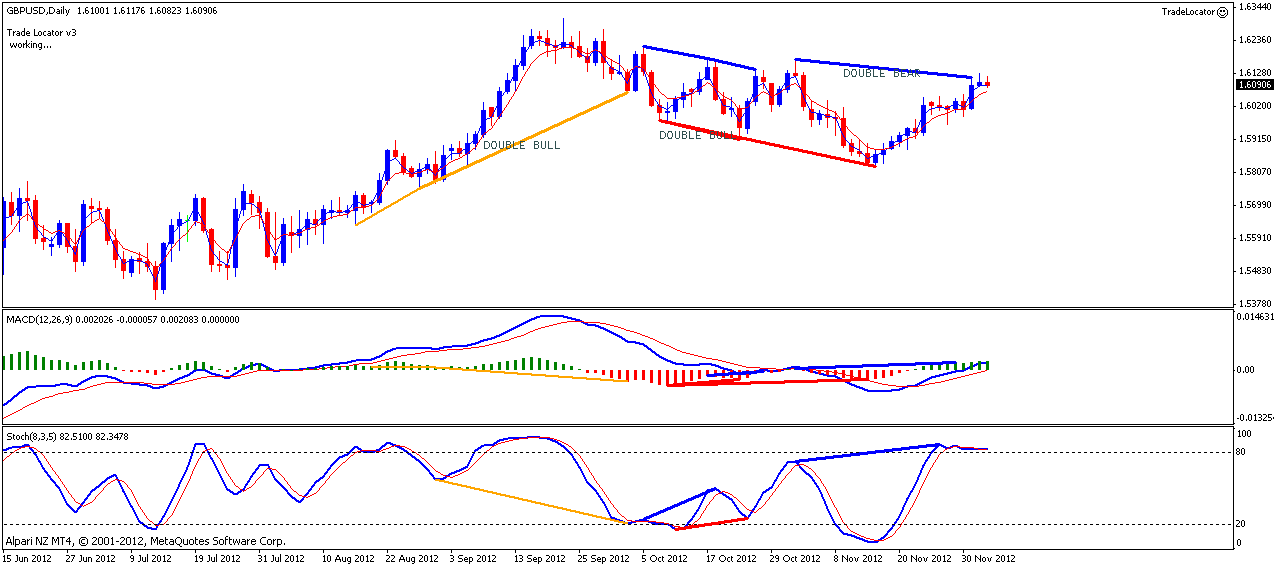Select DOUBLE BULL label above red trendline

pos(698,134)
